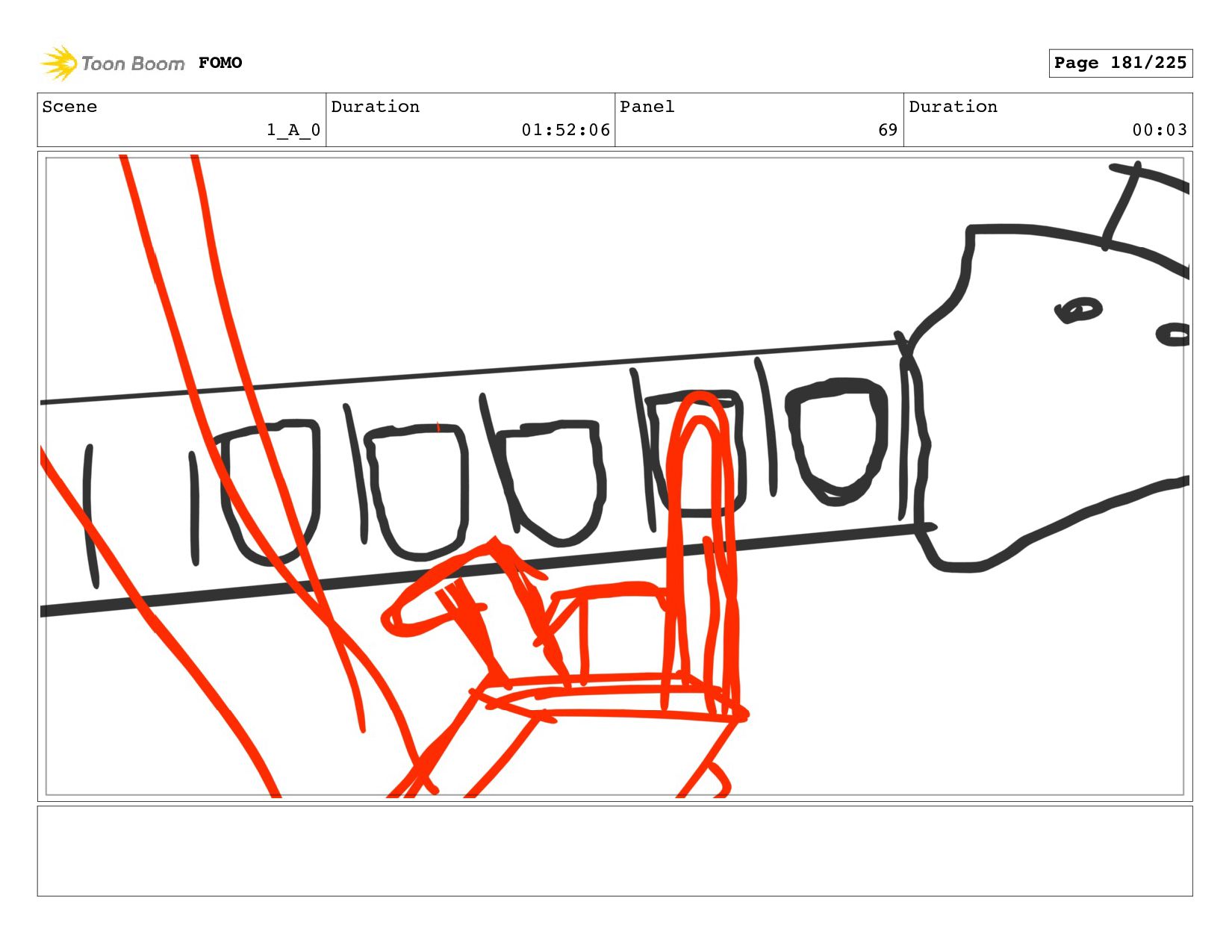Click the panel duration value 00:03
The height and width of the screenshot is (952, 1232).
click(1160, 130)
